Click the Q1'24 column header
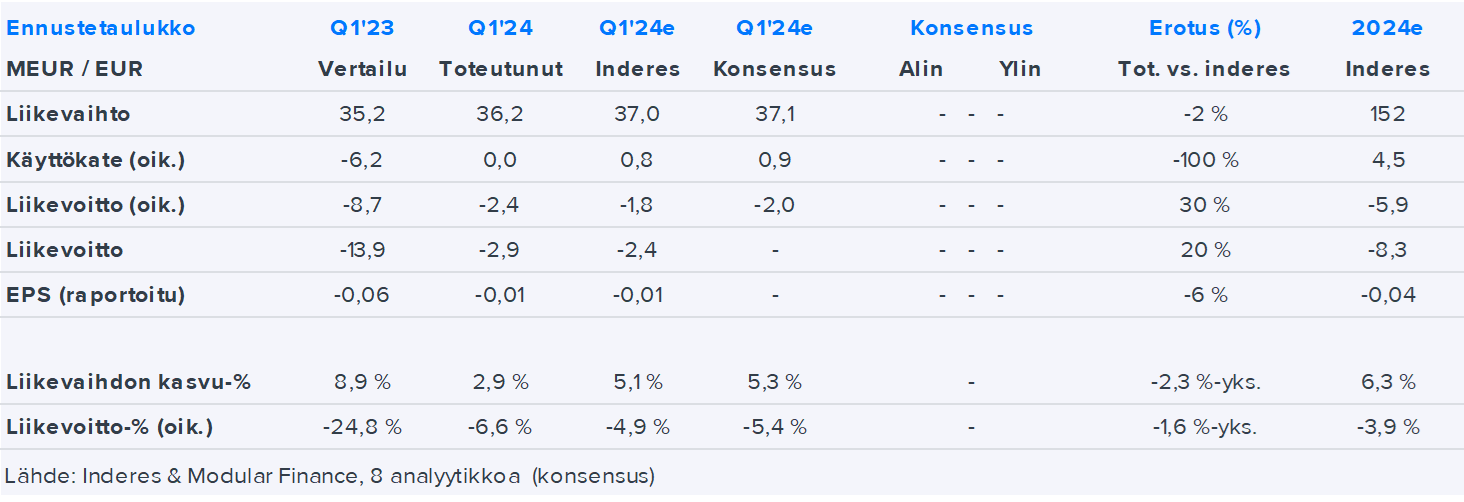The image size is (1464, 502). click(500, 28)
